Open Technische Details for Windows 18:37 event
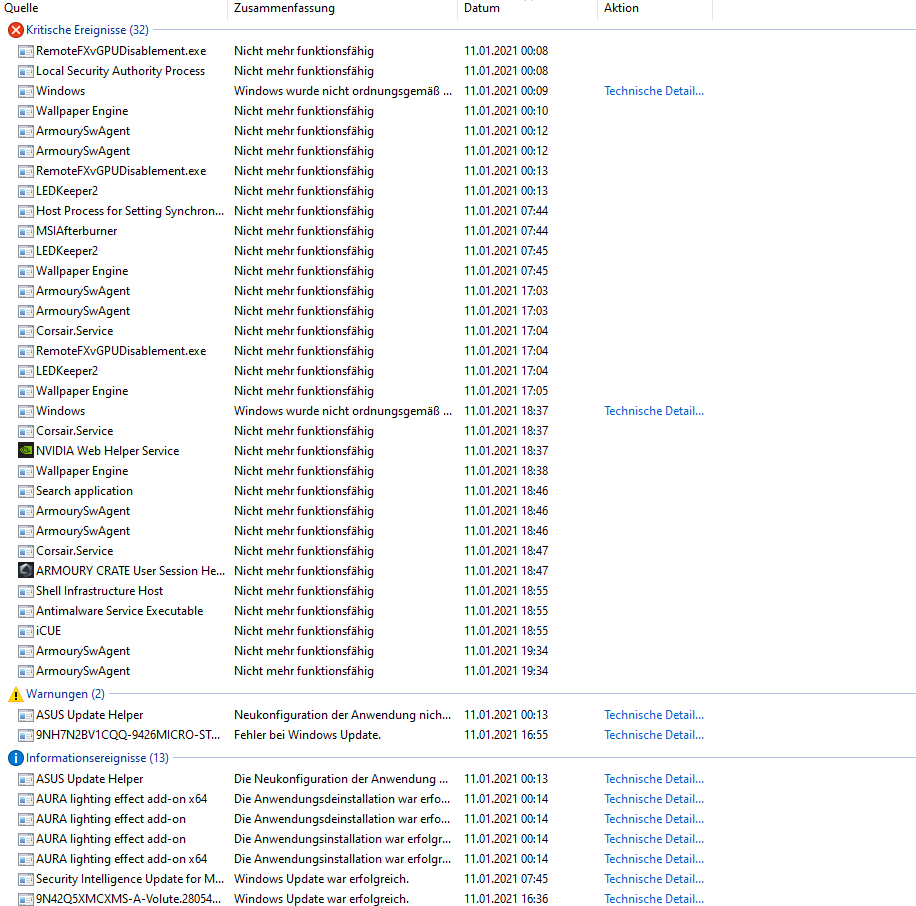The image size is (916, 906). tap(654, 411)
